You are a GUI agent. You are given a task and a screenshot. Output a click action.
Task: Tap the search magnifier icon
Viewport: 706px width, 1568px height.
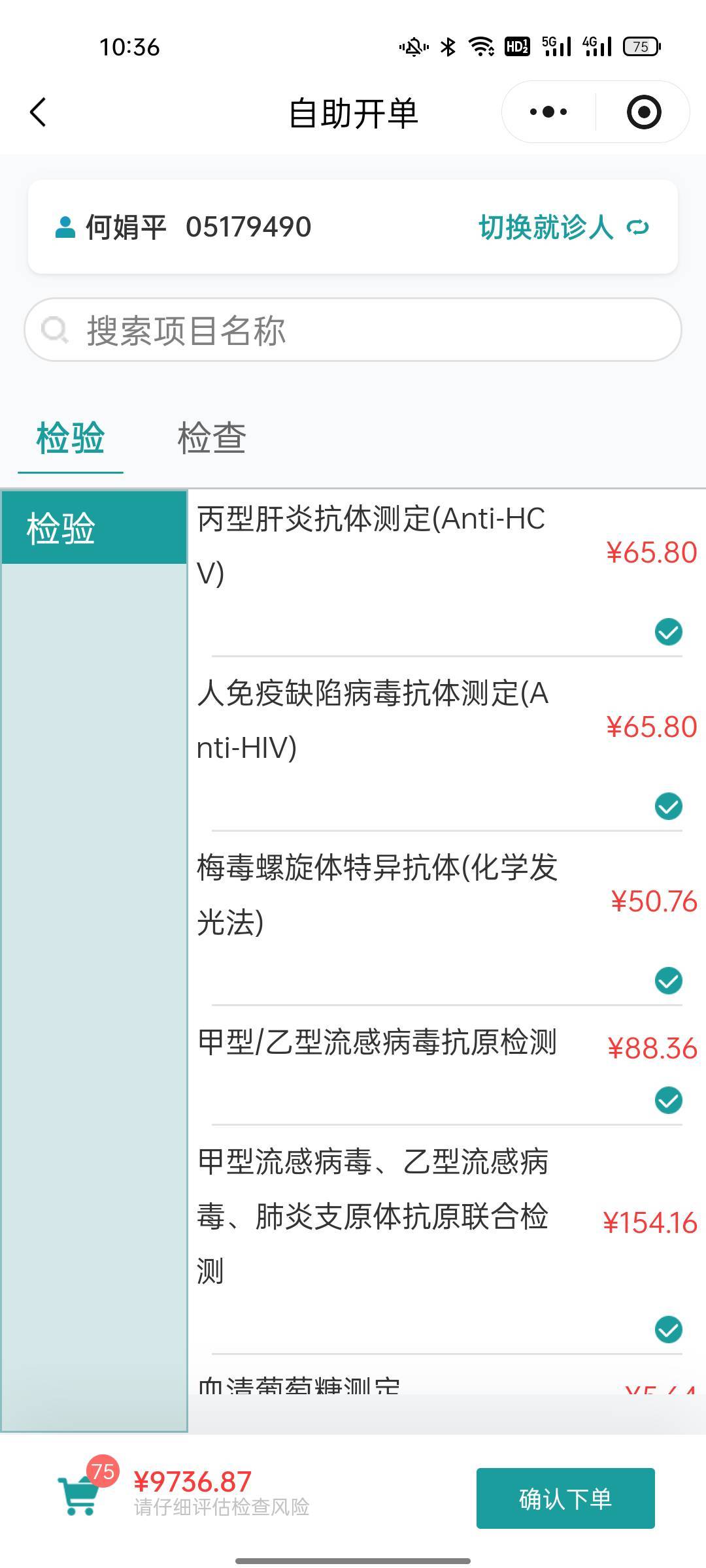pyautogui.click(x=54, y=329)
